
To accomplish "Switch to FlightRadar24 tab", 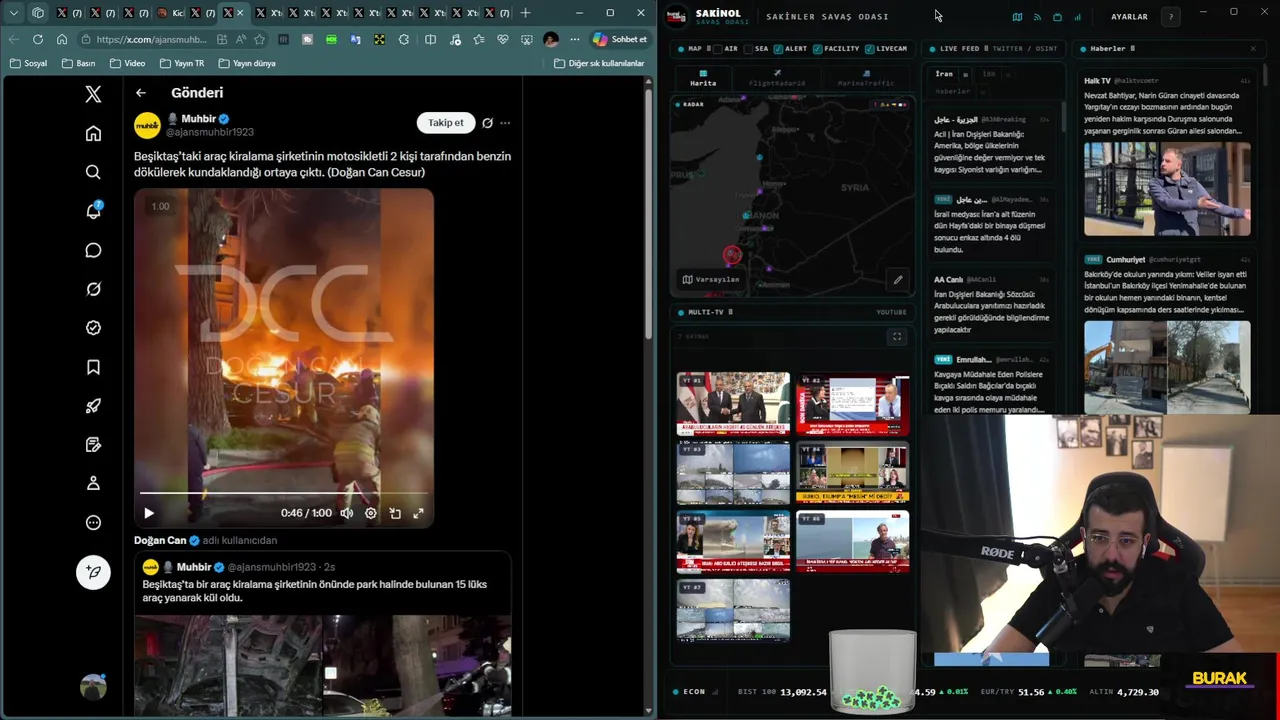I will click(777, 78).
